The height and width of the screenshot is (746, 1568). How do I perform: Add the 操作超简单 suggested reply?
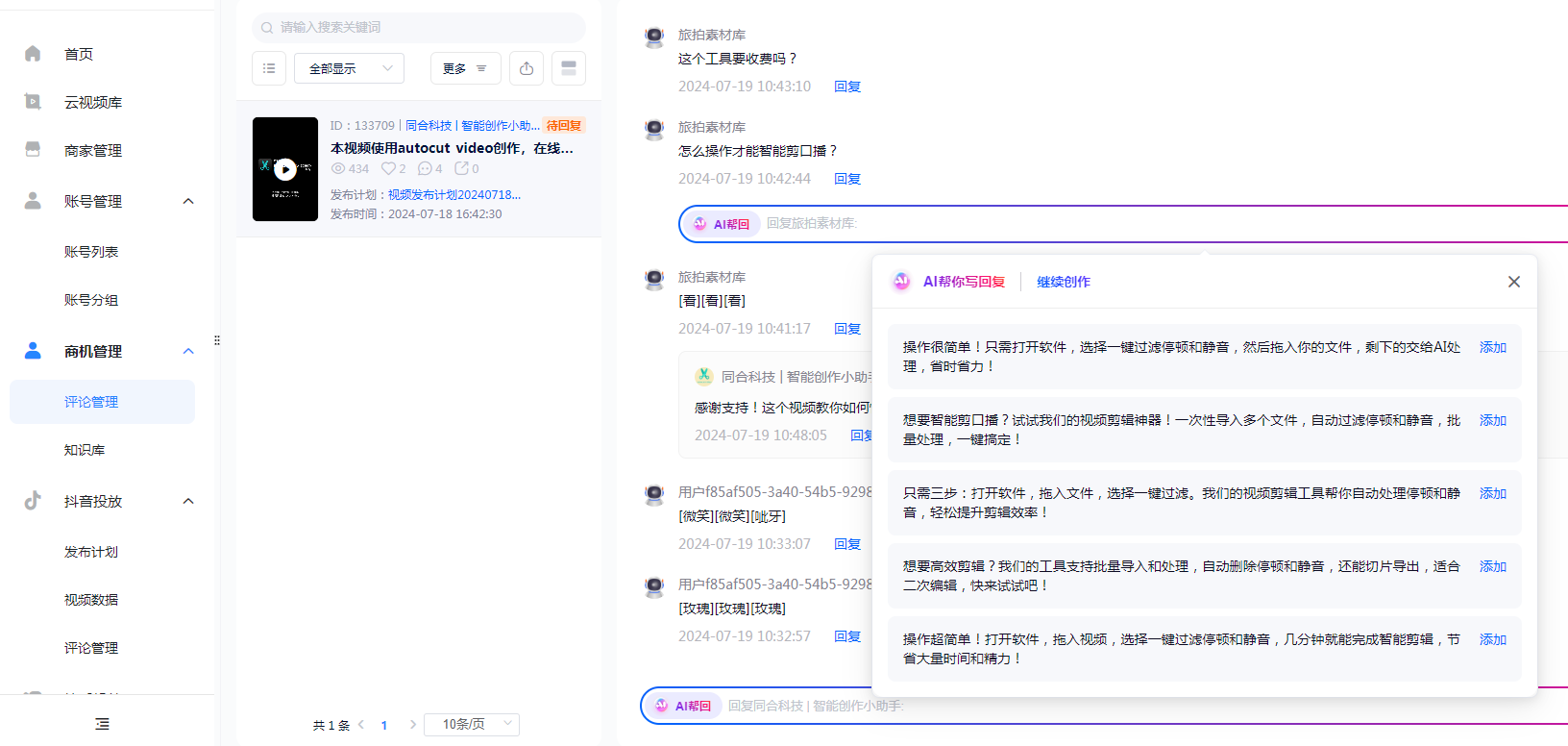click(x=1493, y=639)
